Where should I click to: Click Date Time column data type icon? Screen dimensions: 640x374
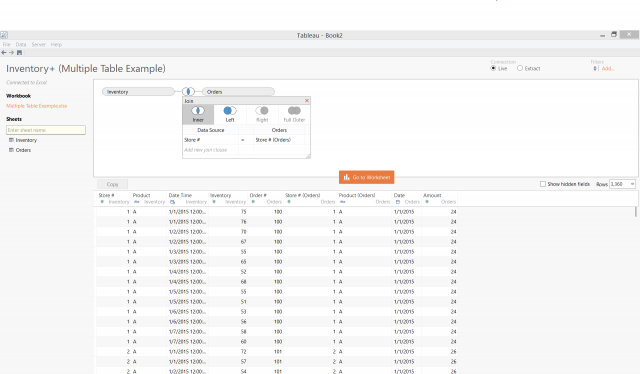pyautogui.click(x=172, y=202)
